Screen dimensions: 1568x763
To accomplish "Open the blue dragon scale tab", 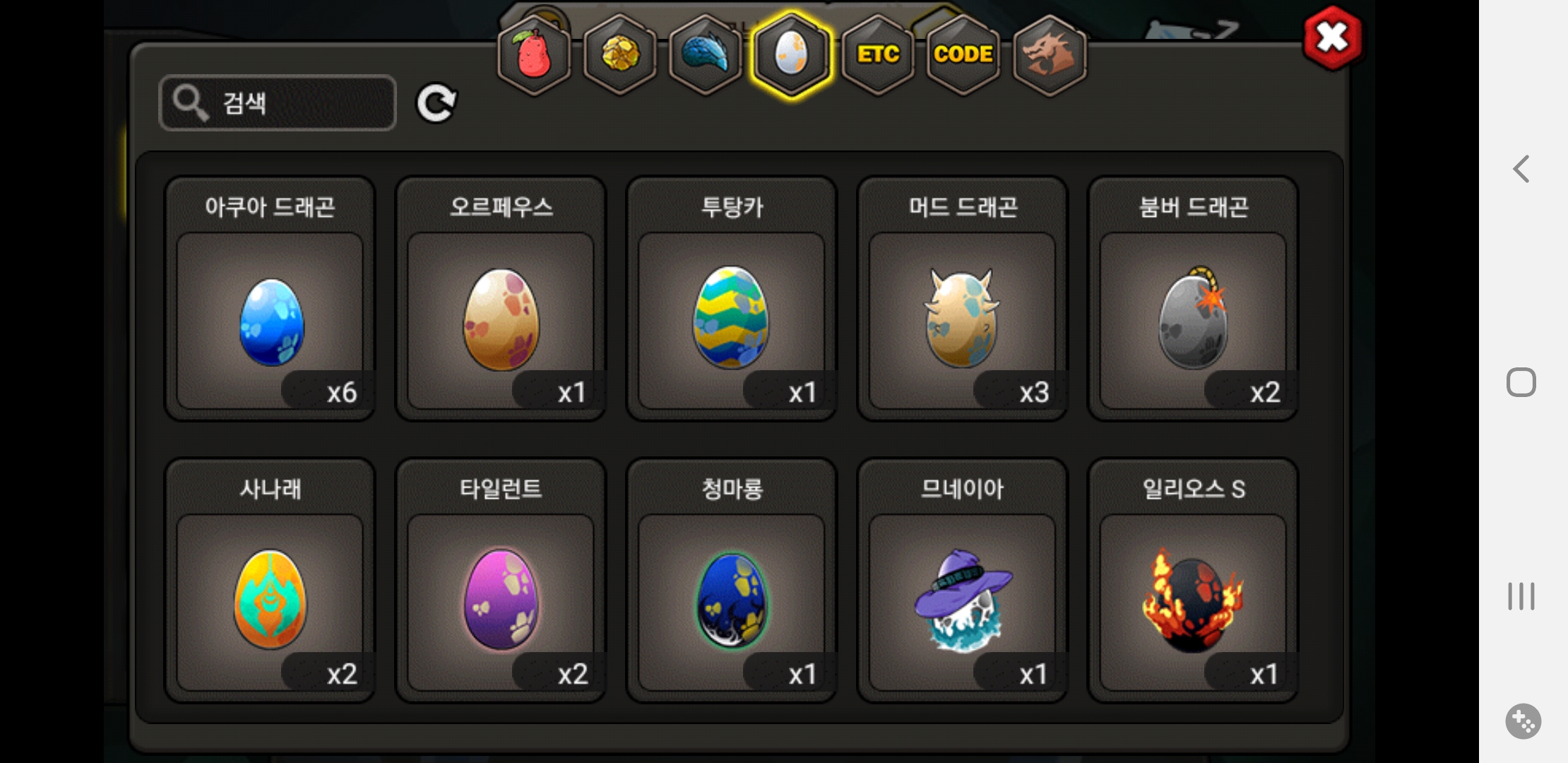I will tap(706, 54).
